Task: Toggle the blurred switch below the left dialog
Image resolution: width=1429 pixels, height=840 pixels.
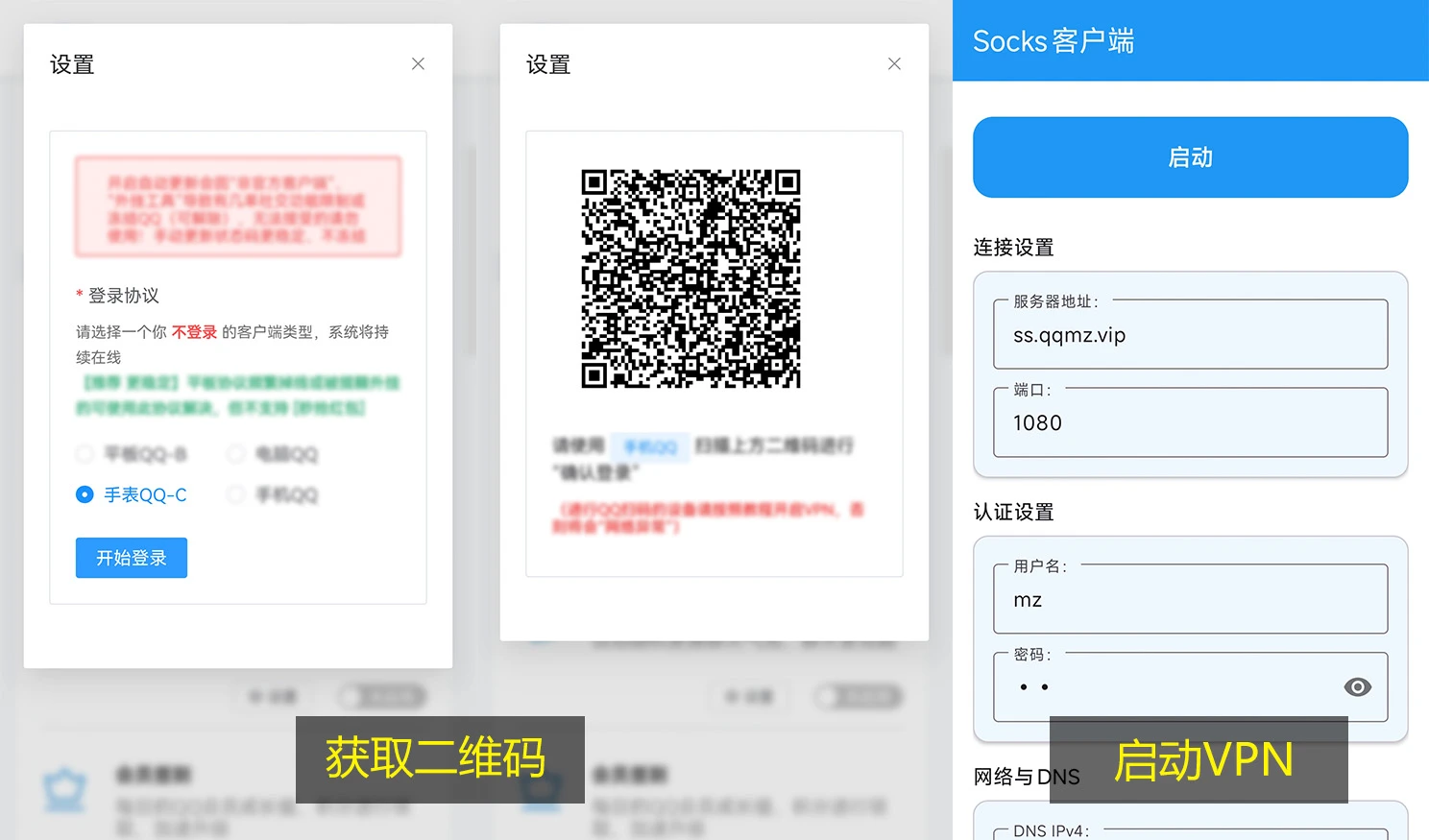Action: [382, 696]
